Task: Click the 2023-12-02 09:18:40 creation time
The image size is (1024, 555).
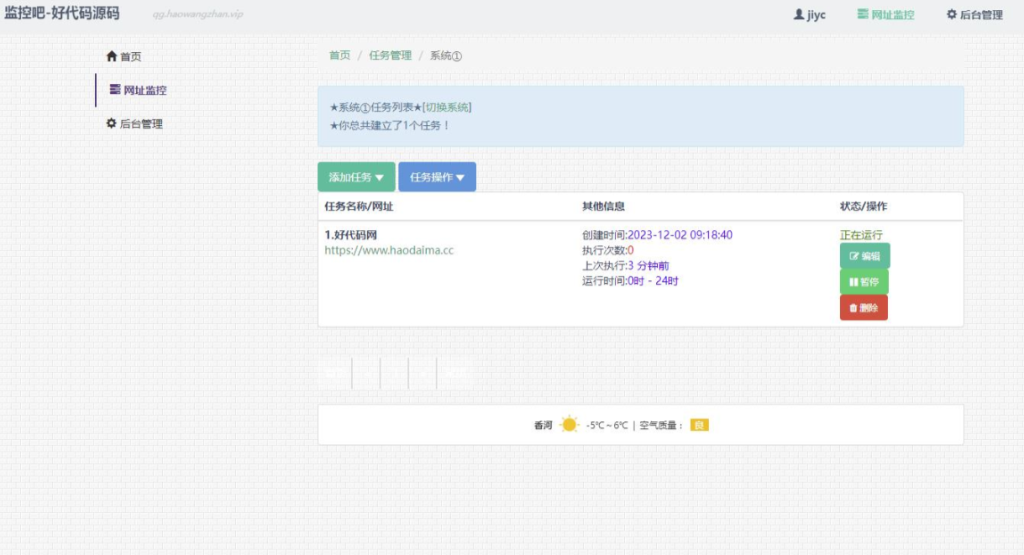Action: 680,235
